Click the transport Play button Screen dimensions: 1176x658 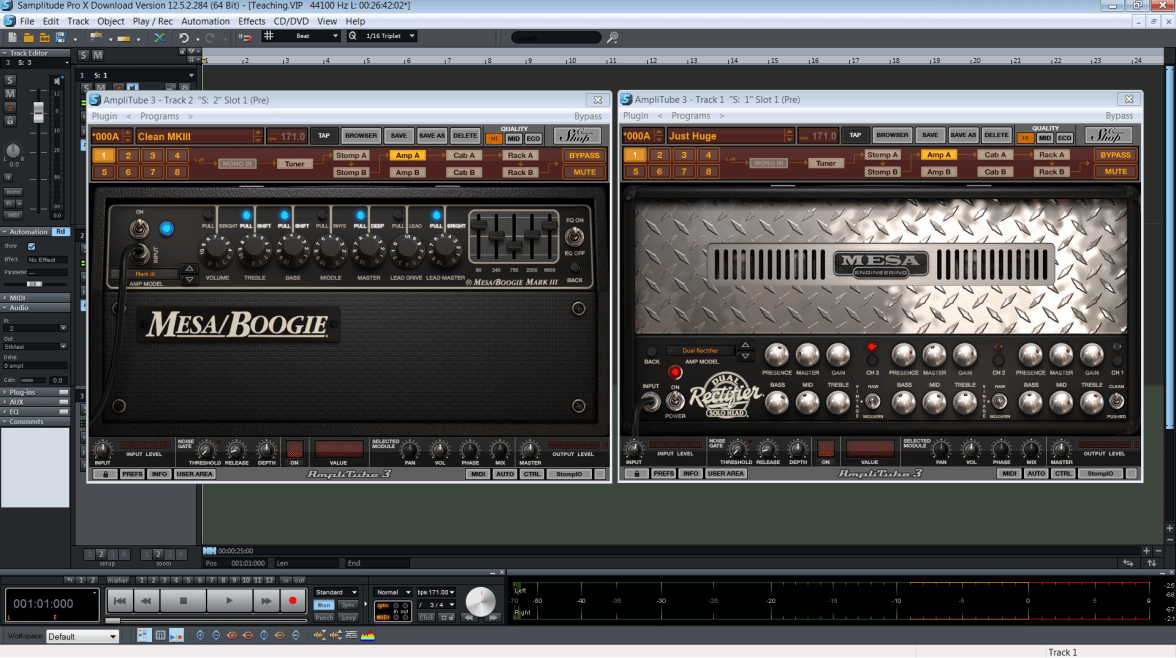point(229,601)
